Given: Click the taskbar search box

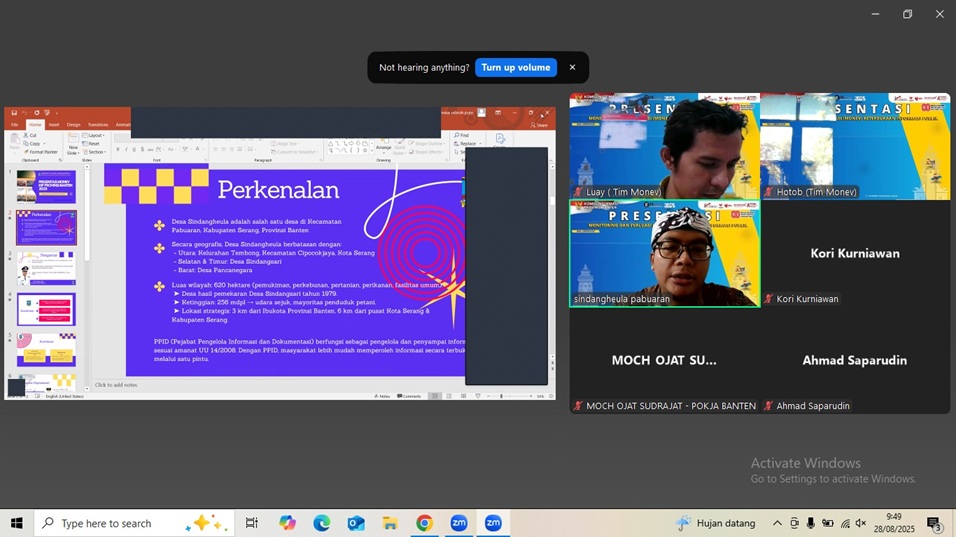Looking at the screenshot, I should [134, 523].
